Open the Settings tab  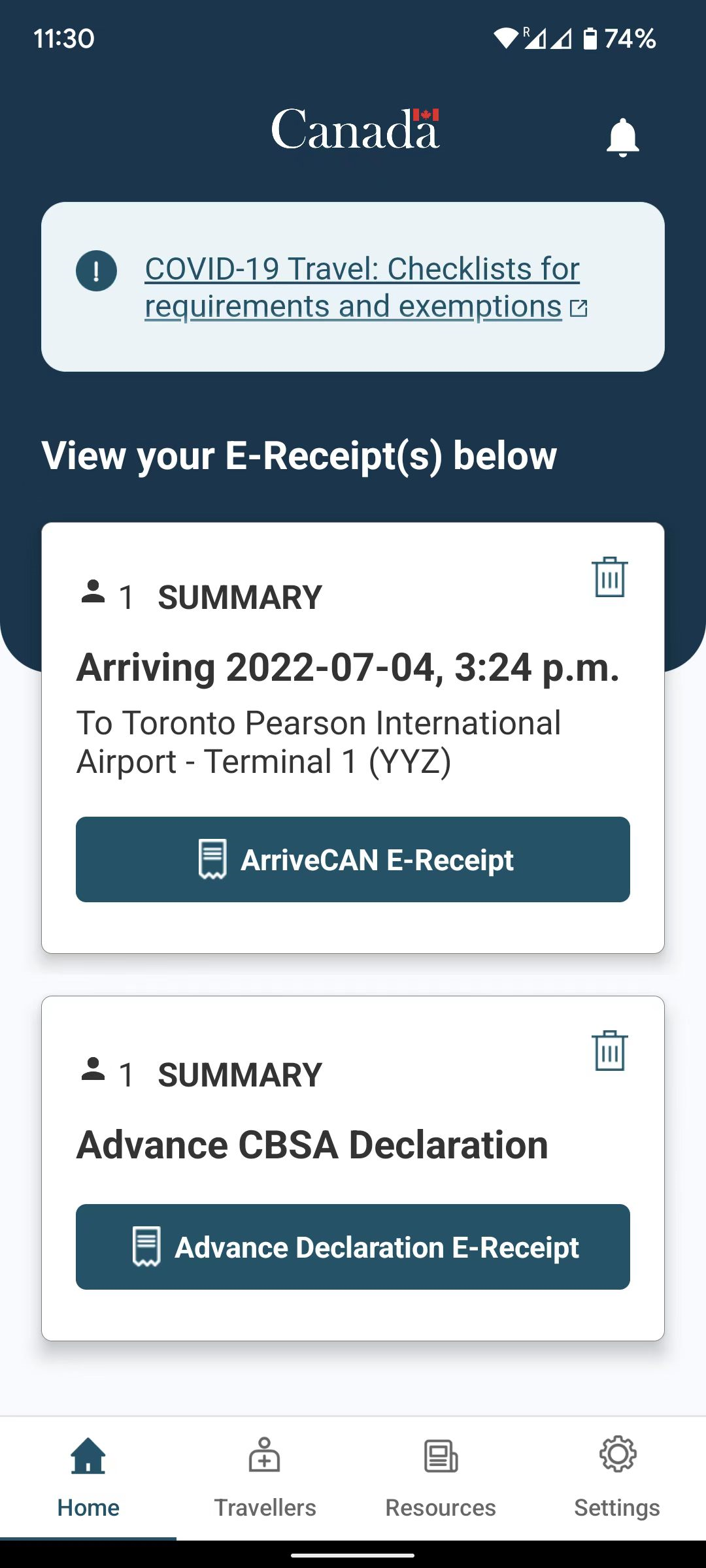pyautogui.click(x=617, y=1477)
